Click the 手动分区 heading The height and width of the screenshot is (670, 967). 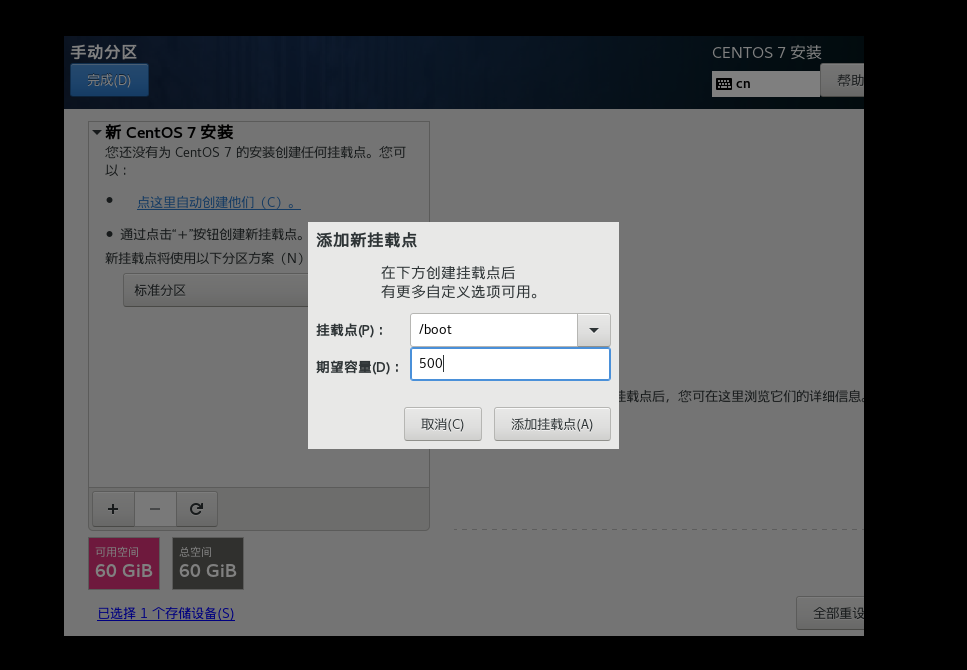[x=104, y=52]
